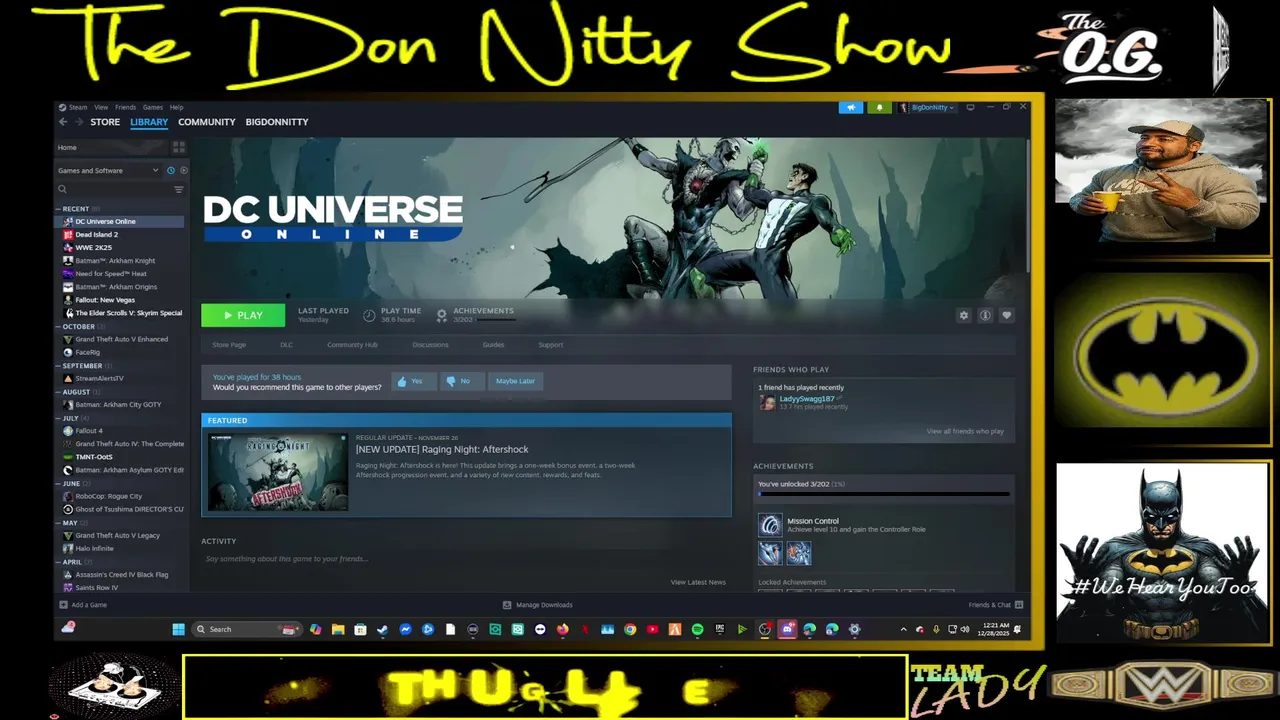This screenshot has height=720, width=1280.
Task: Collapse the RECENT games section
Action: (58, 209)
